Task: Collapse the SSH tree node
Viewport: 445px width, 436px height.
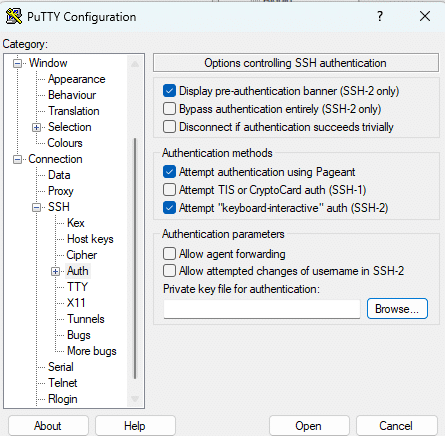Action: click(x=36, y=207)
